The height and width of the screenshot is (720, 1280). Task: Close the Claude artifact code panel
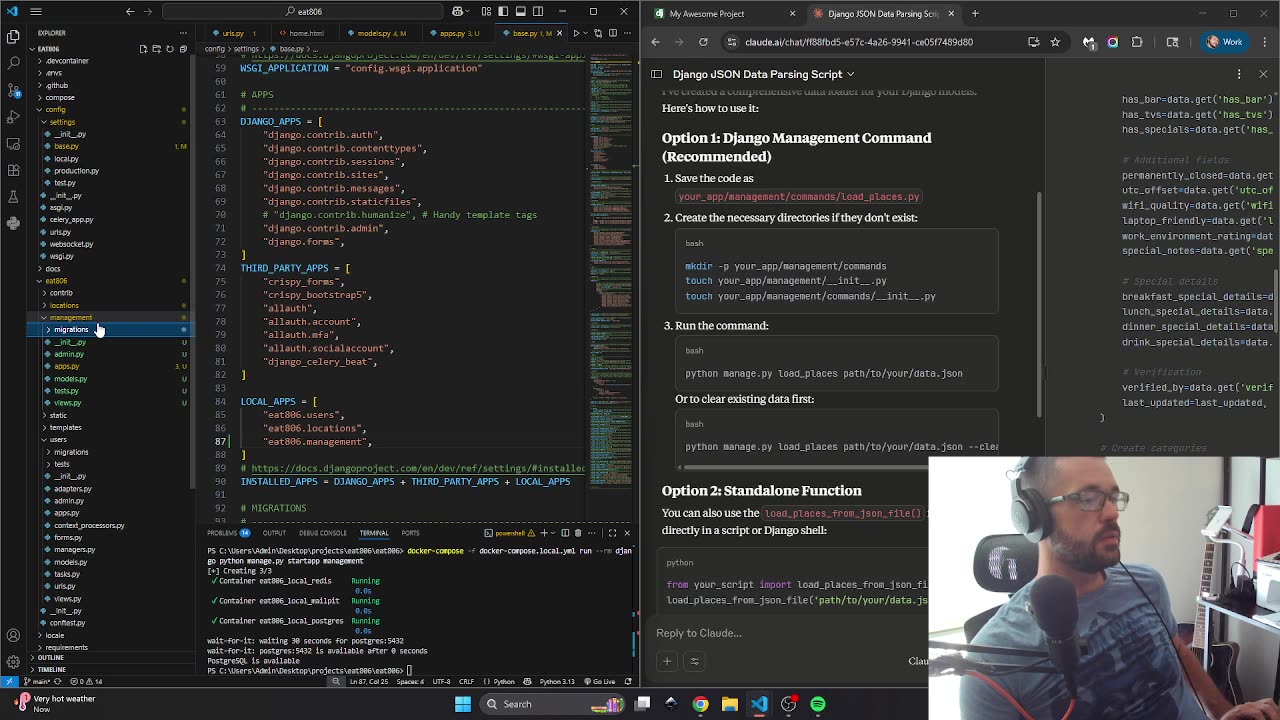click(1263, 74)
